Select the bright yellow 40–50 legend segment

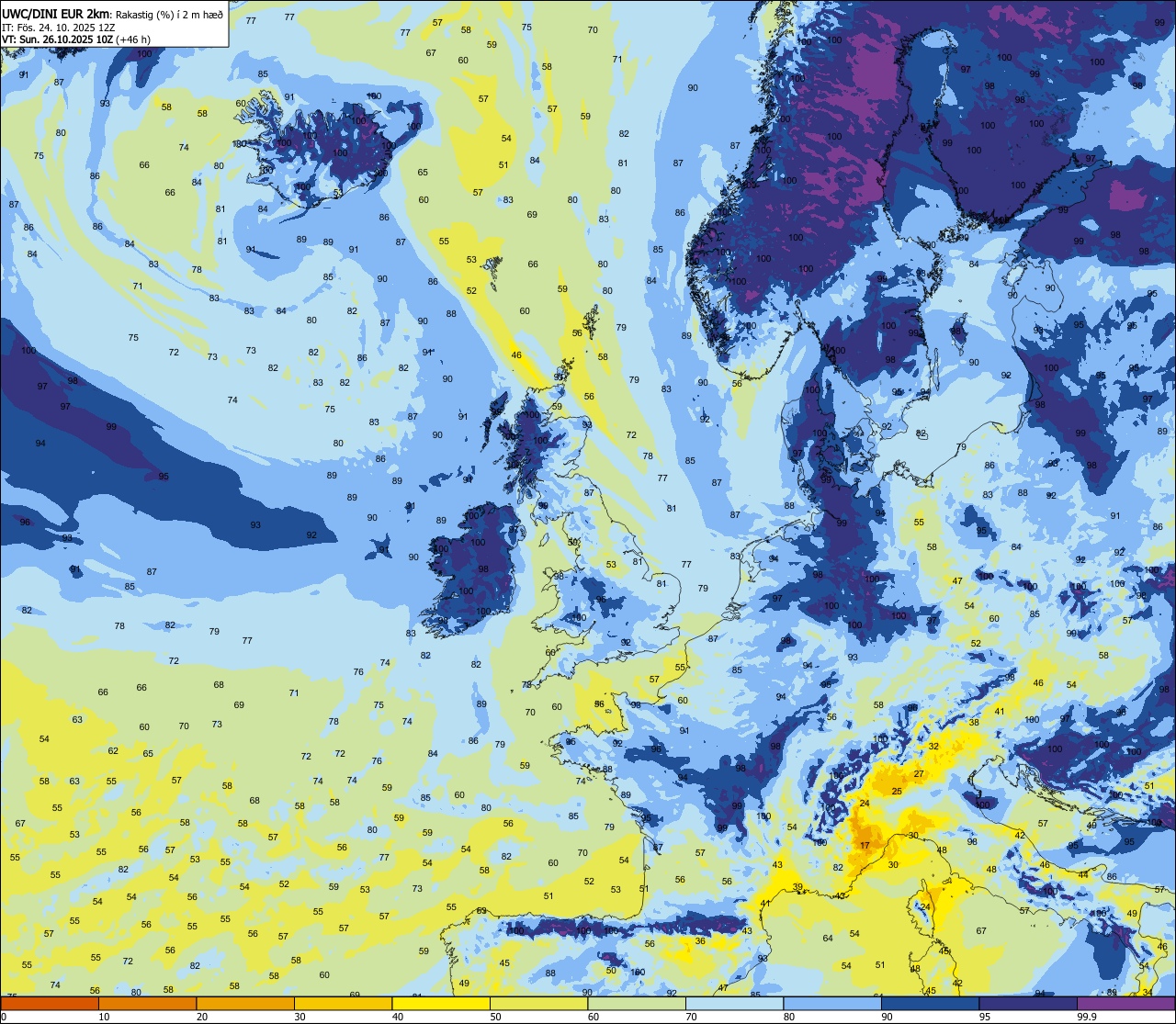(441, 1004)
